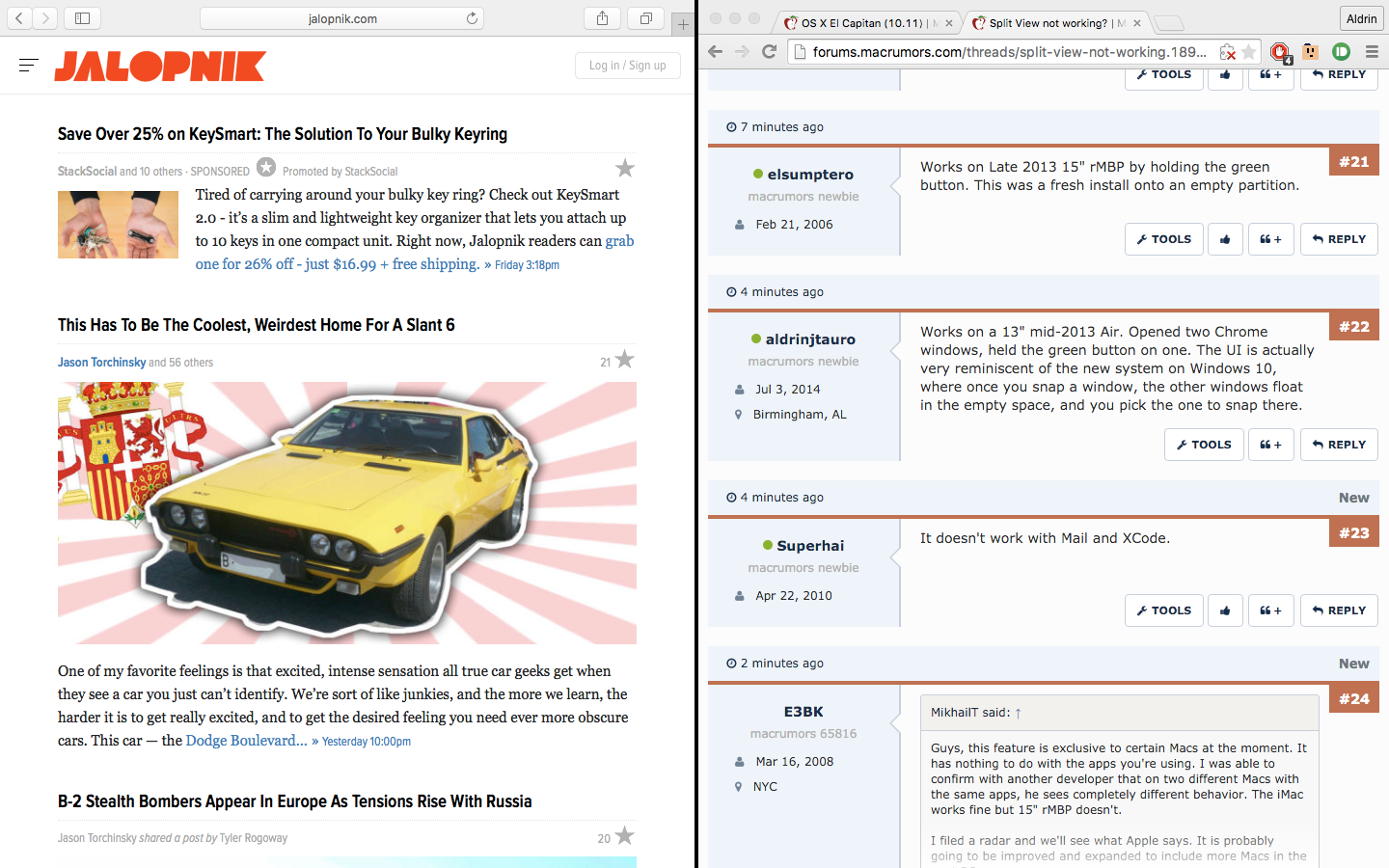Star the Slant 6 article
1389x868 pixels.
coord(625,360)
